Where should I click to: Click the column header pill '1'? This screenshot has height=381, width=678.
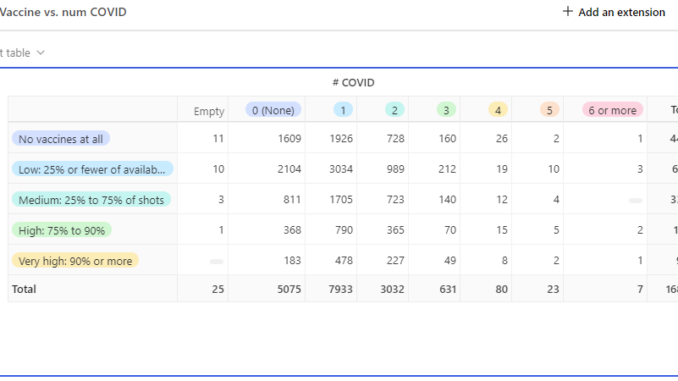[x=343, y=110]
